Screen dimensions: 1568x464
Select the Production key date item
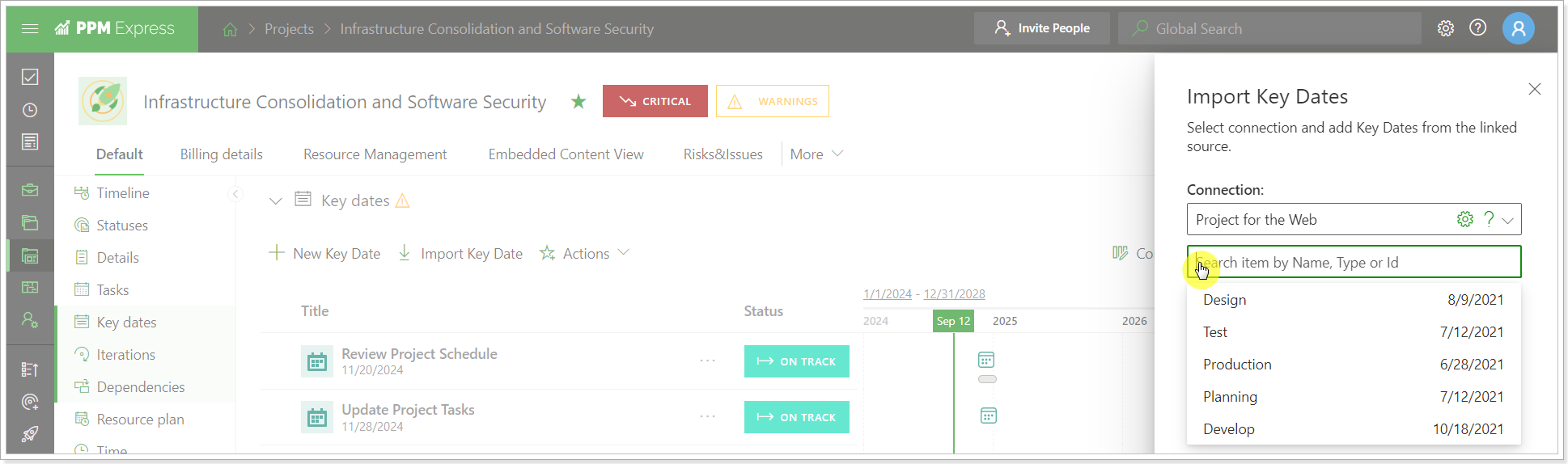pyautogui.click(x=1354, y=365)
